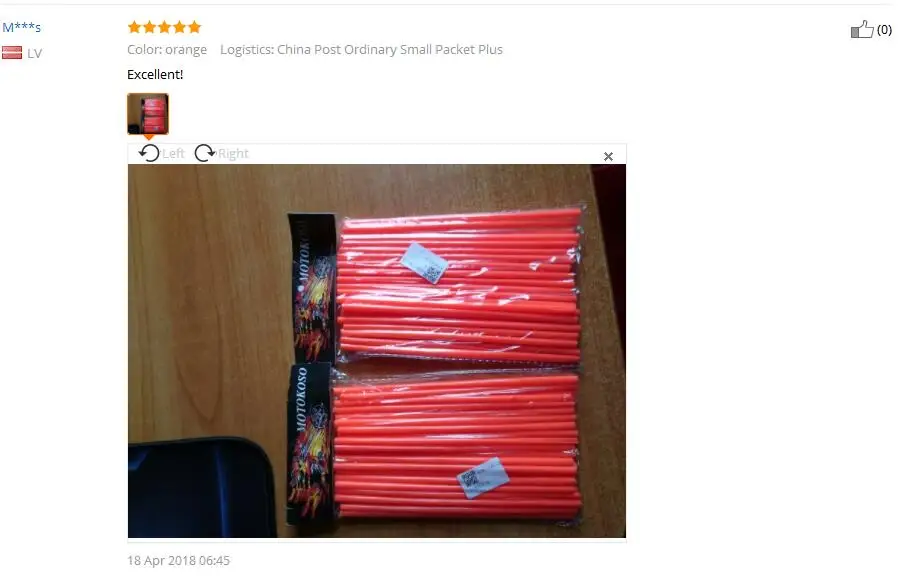Screen dimensions: 919x583
Task: Open reviewer M***s profile name
Action: [x=22, y=27]
